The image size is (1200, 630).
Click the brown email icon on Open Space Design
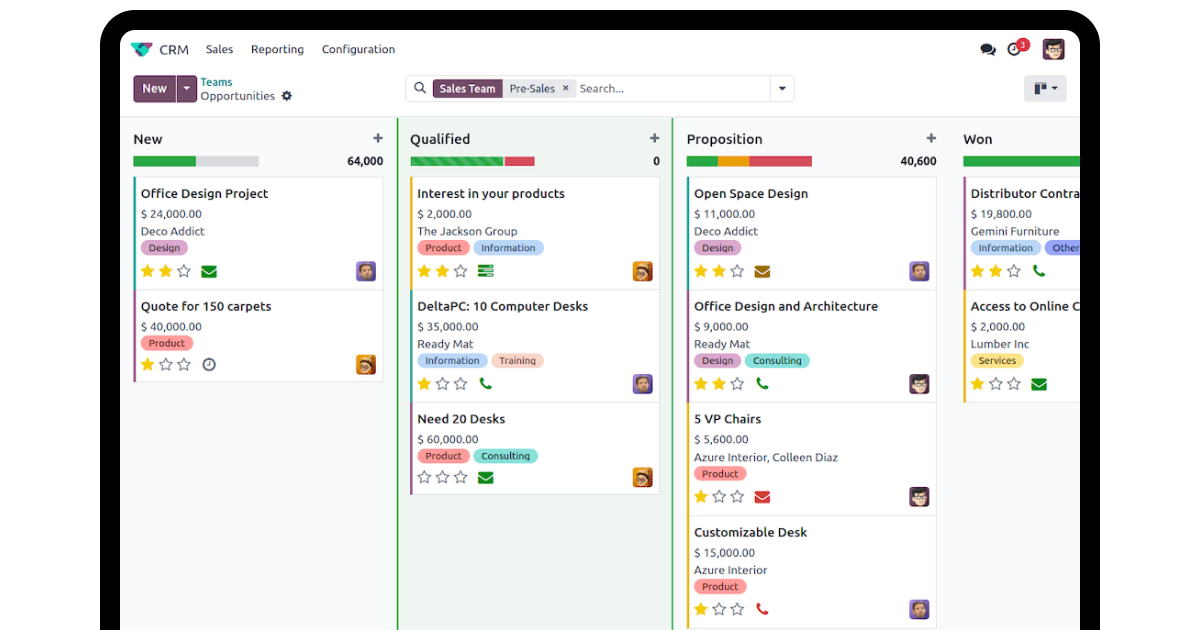coord(762,271)
